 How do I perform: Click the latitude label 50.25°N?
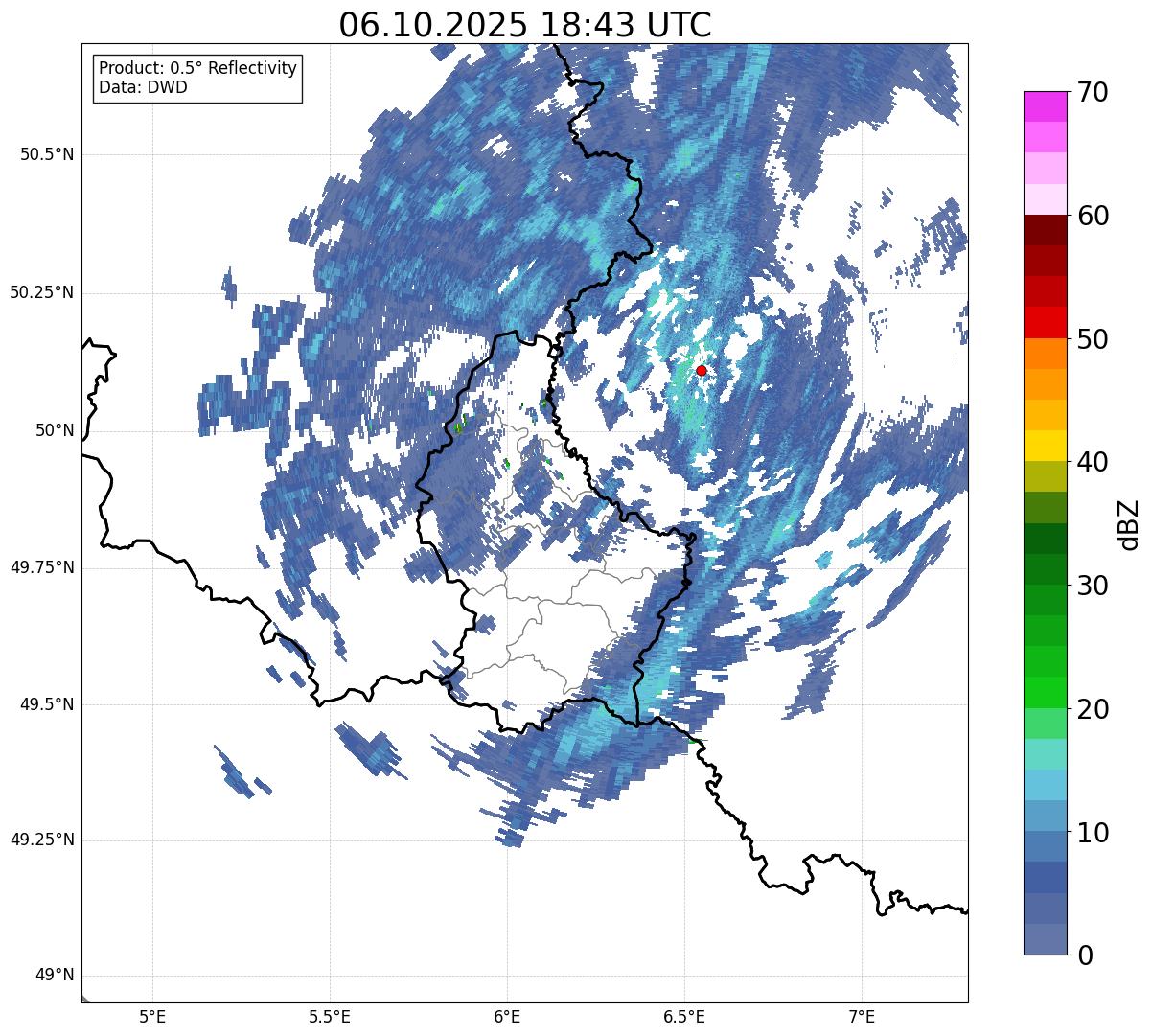tap(42, 292)
